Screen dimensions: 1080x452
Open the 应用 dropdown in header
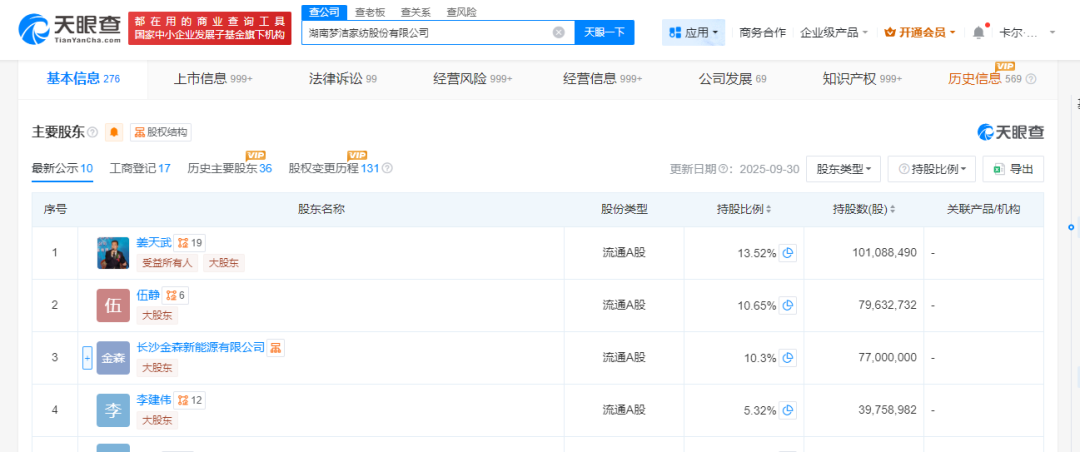(693, 32)
